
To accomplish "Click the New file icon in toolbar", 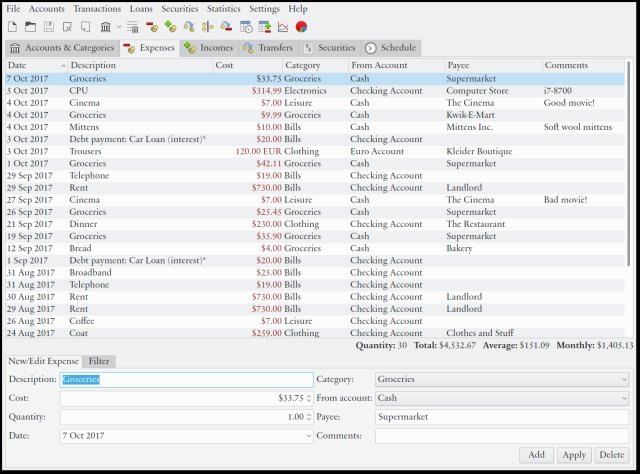I will [12, 26].
